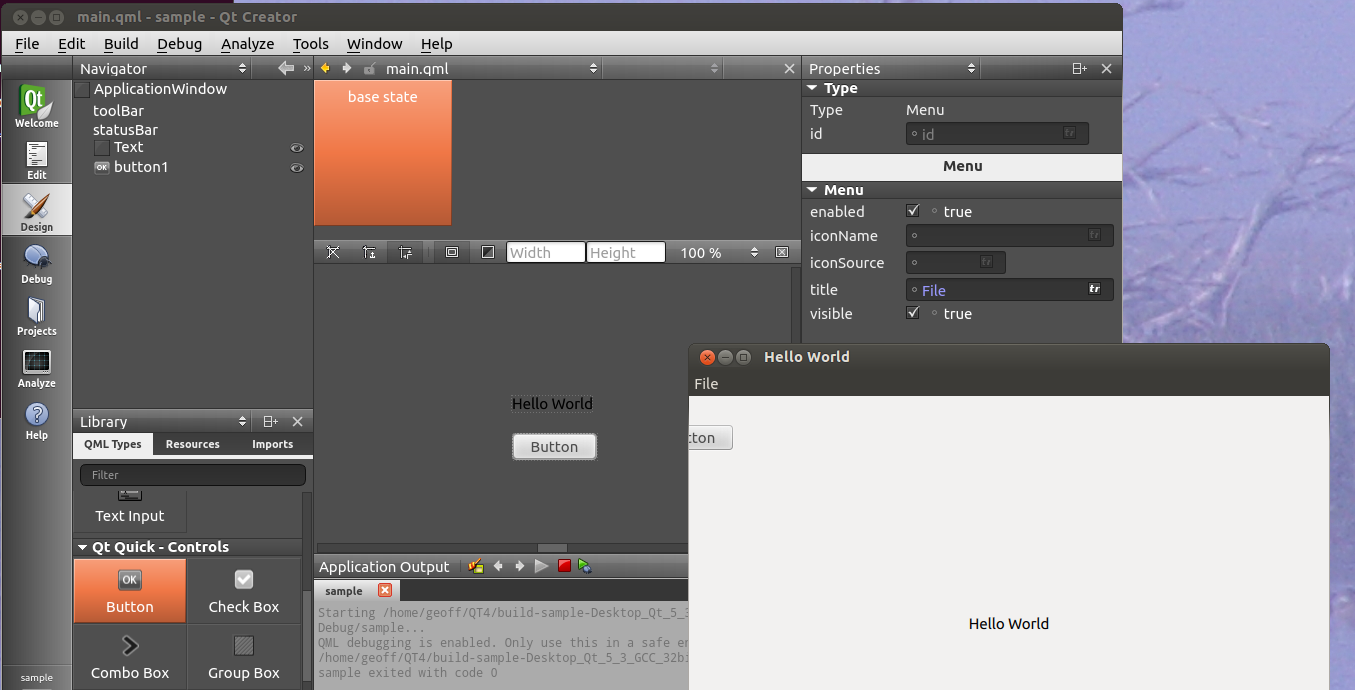
Task: Split the Properties panel
Action: coord(1079,68)
